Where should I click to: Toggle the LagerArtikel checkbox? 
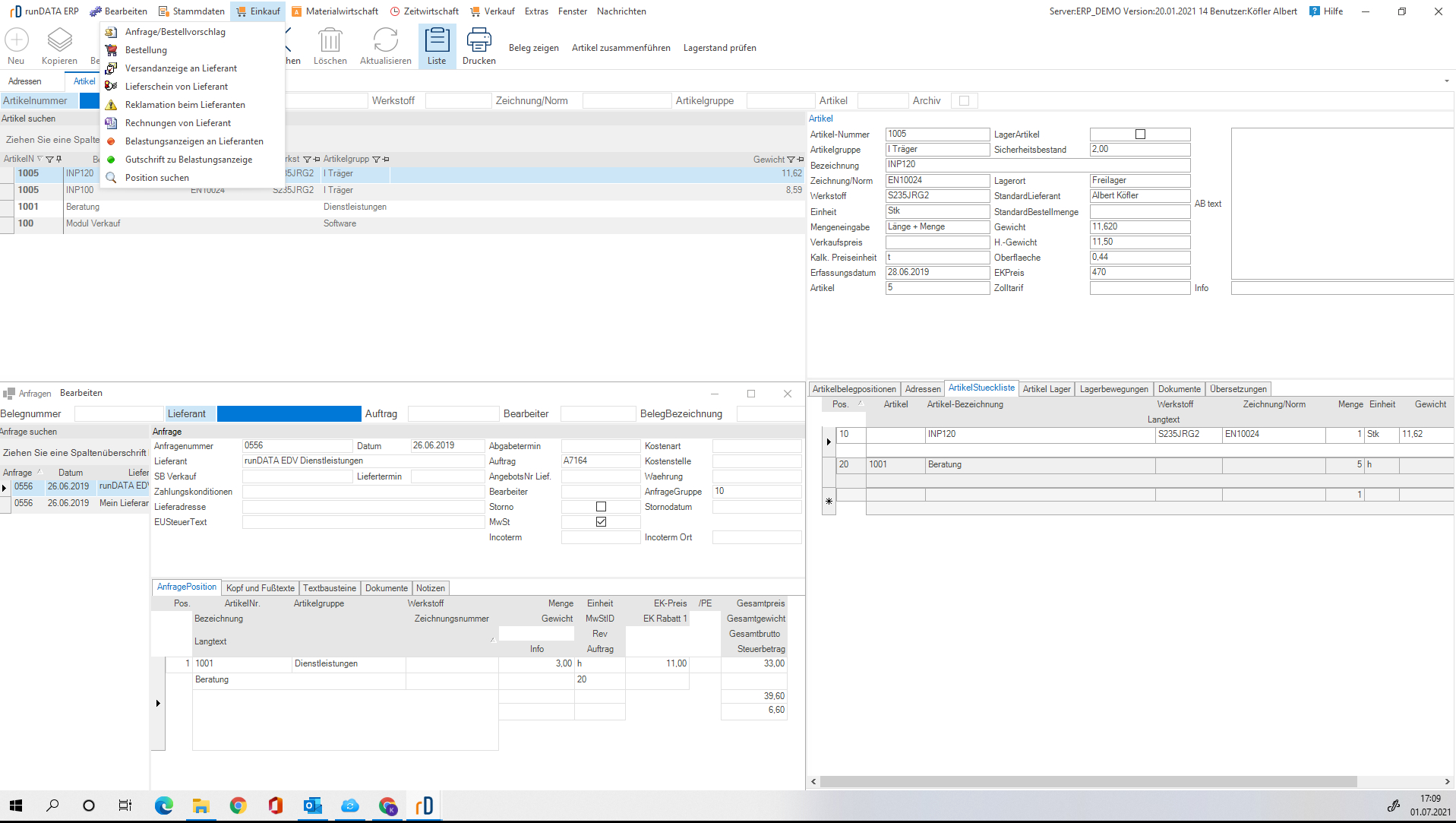click(1140, 135)
